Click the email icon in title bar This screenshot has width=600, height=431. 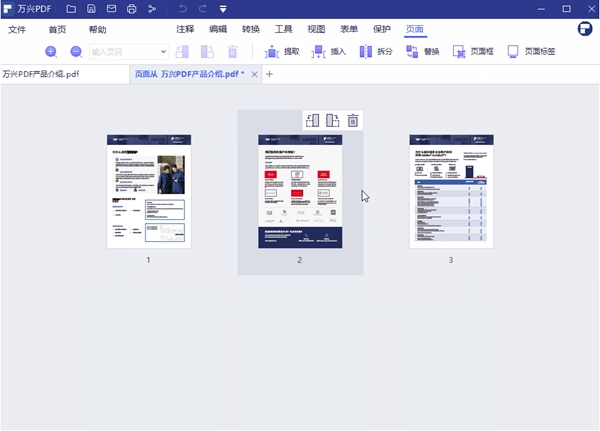click(x=111, y=9)
